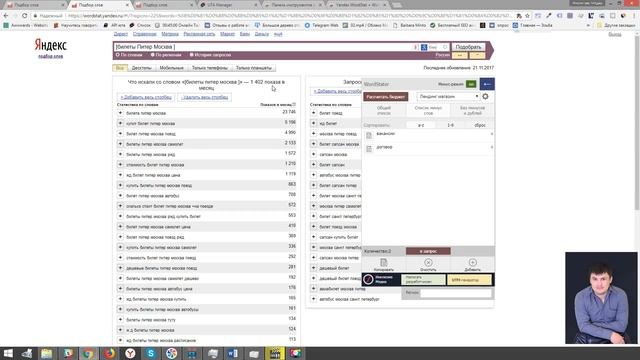This screenshot has height=360, width=640.
Task: Click plus icon beside 'купить билет питер москва'
Action: [x=120, y=123]
